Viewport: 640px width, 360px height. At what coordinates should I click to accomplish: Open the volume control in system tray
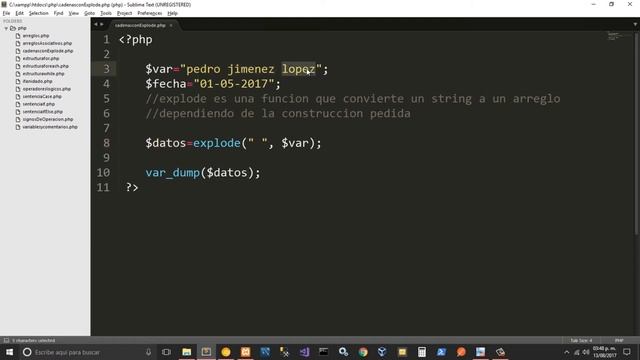586,352
